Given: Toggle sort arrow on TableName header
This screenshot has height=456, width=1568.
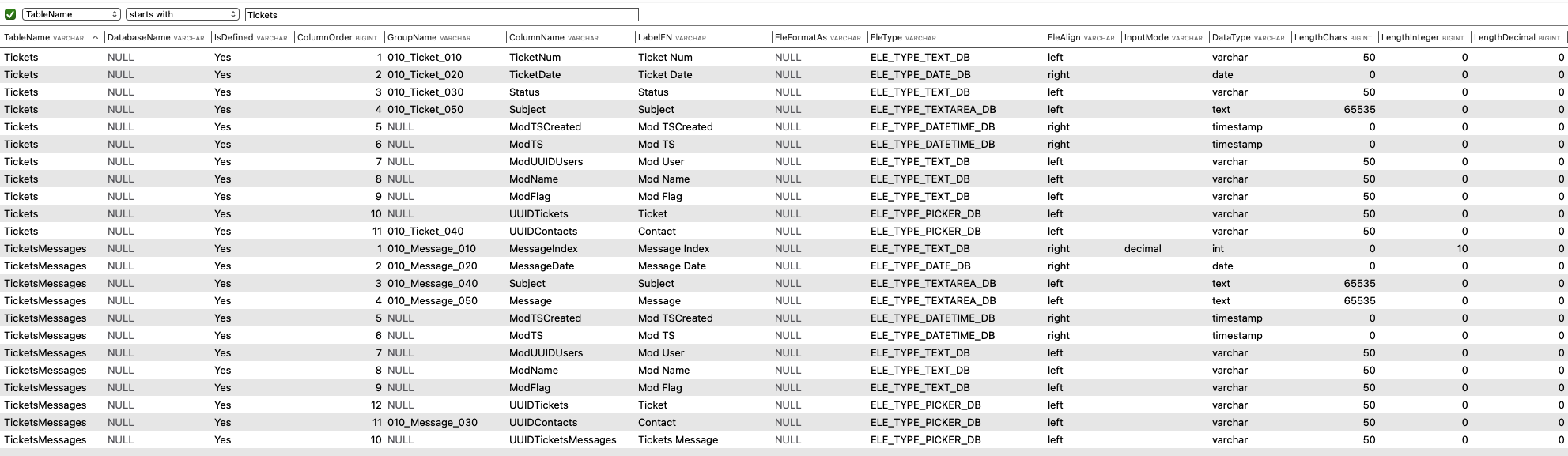Looking at the screenshot, I should [x=96, y=37].
